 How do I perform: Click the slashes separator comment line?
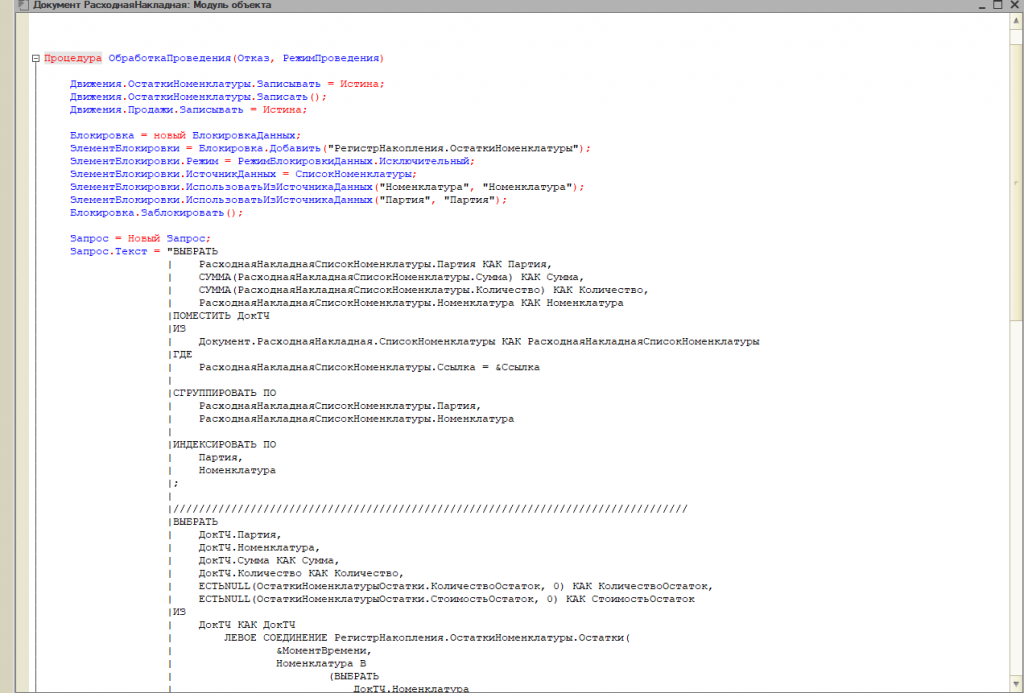coord(430,509)
